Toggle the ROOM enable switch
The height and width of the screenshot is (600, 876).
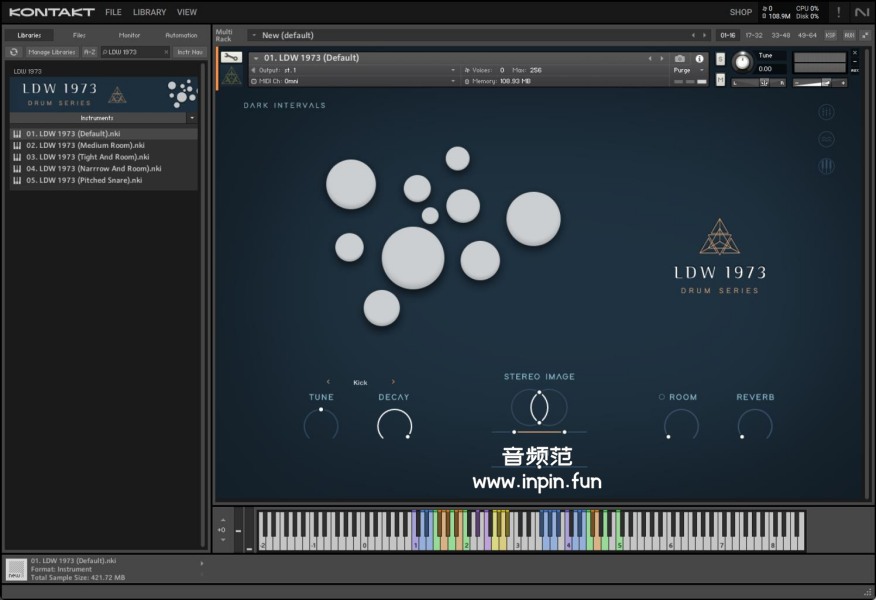(662, 397)
